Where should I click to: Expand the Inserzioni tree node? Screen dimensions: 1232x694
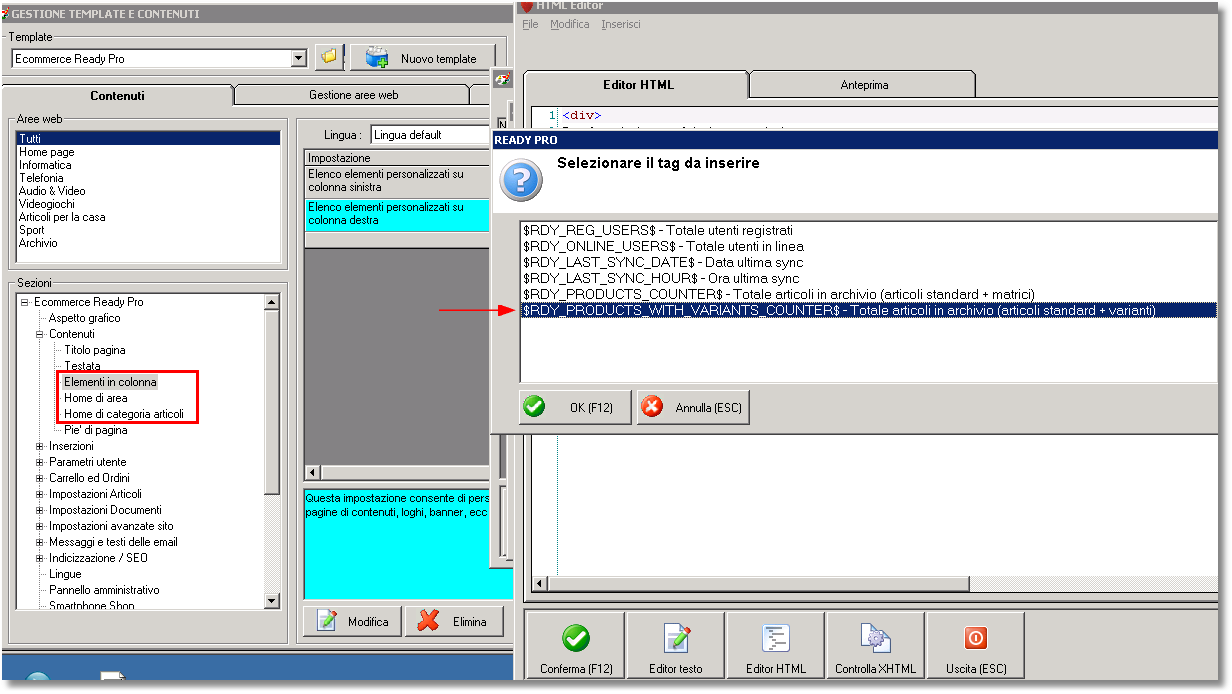(40, 446)
